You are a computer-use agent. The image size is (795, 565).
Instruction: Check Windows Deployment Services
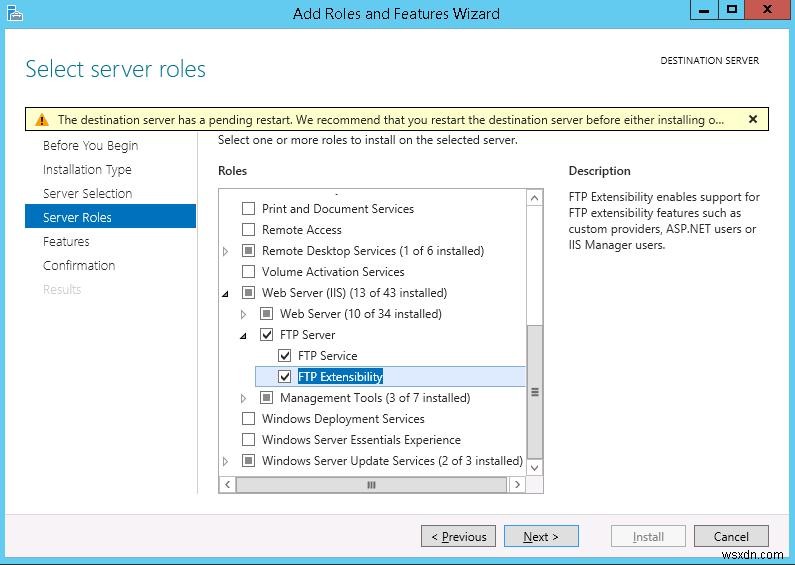pos(248,418)
